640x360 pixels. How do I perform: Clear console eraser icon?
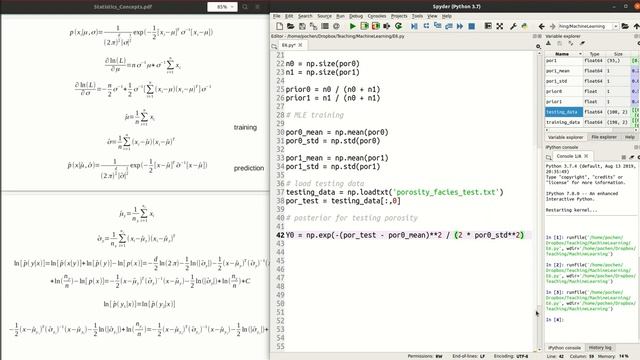pos(631,157)
